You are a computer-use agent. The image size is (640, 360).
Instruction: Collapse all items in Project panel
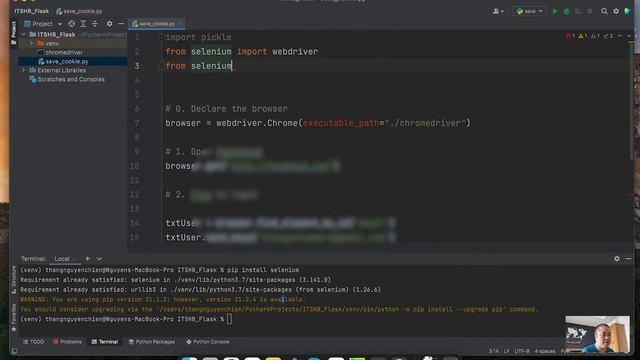click(95, 24)
